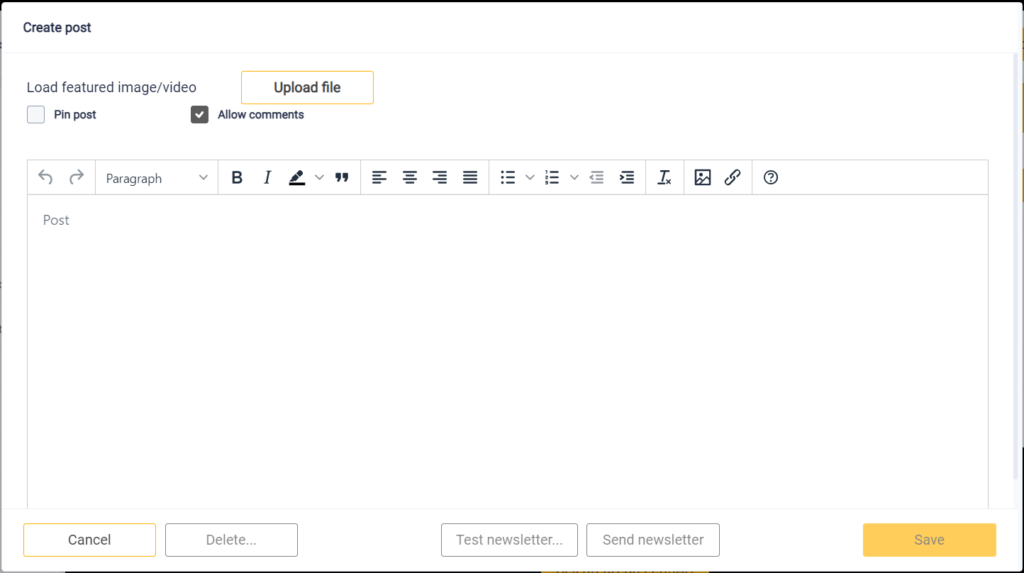The image size is (1024, 573).
Task: Uncheck Allow comments checkbox
Action: (x=199, y=114)
